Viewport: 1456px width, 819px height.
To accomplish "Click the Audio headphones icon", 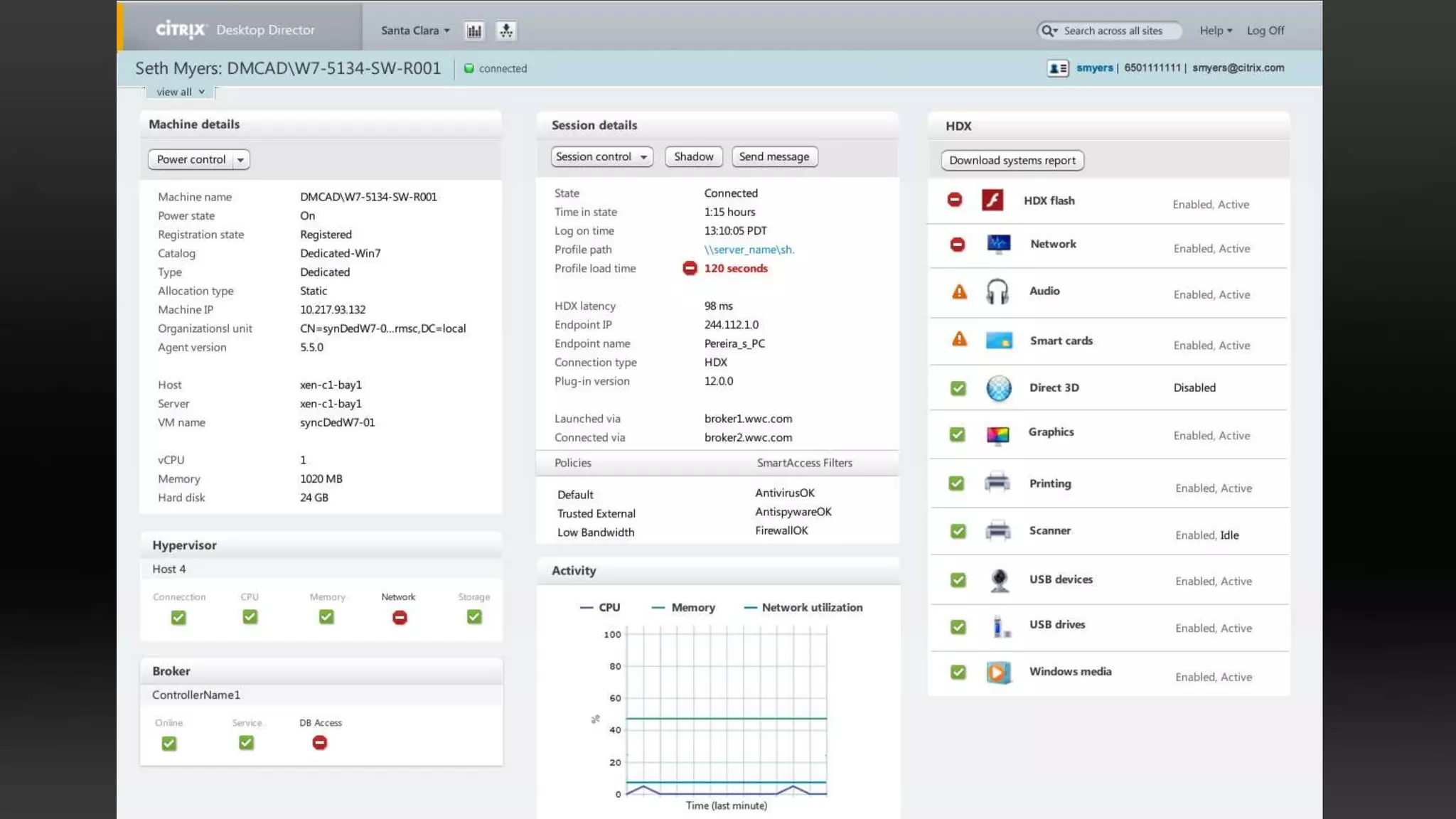I will (997, 291).
